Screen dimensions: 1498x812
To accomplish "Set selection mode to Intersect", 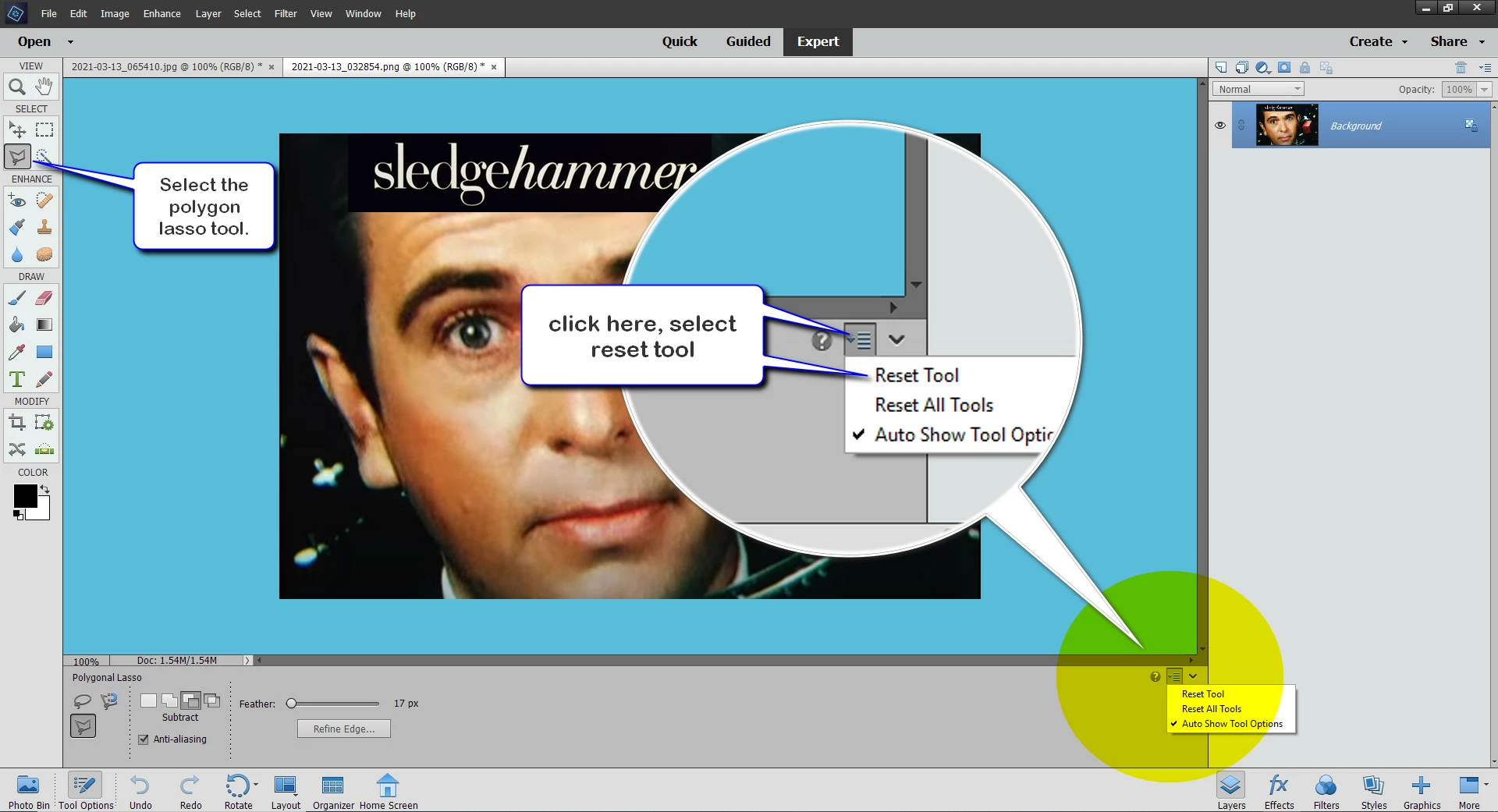I will pyautogui.click(x=211, y=700).
